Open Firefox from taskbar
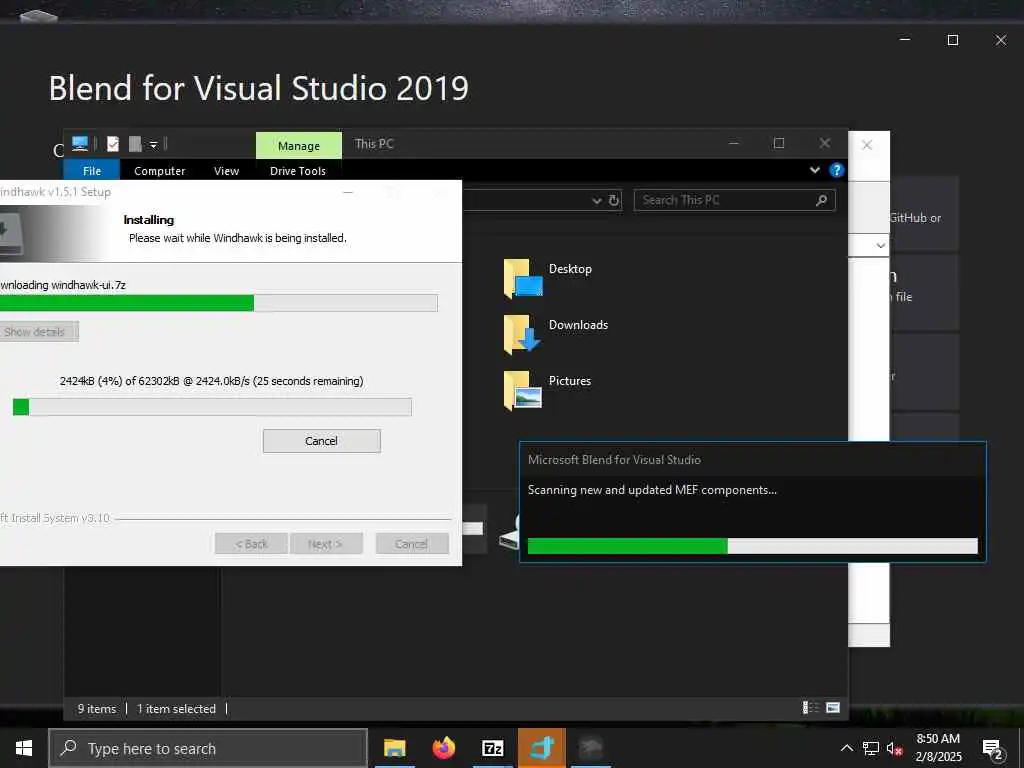Screen dimensions: 1024x768 click(x=443, y=748)
